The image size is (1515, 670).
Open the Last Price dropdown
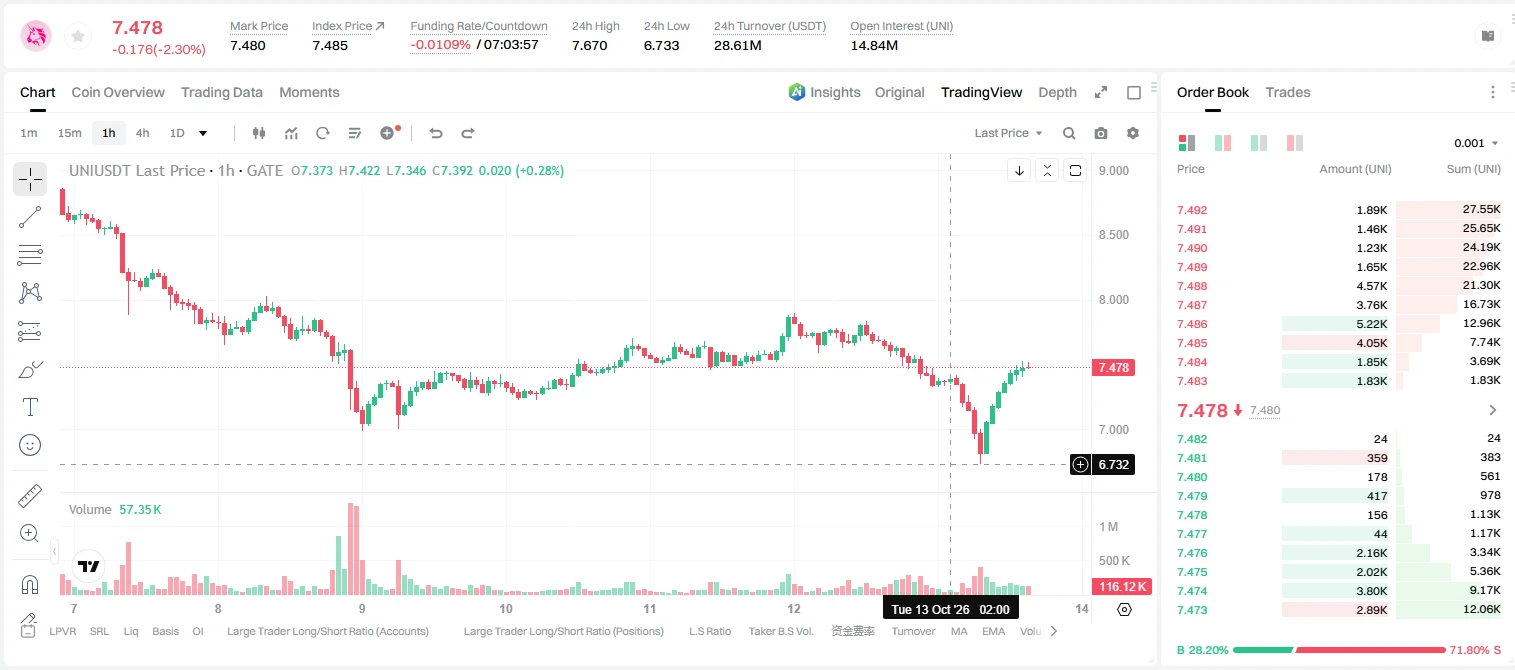coord(1008,133)
